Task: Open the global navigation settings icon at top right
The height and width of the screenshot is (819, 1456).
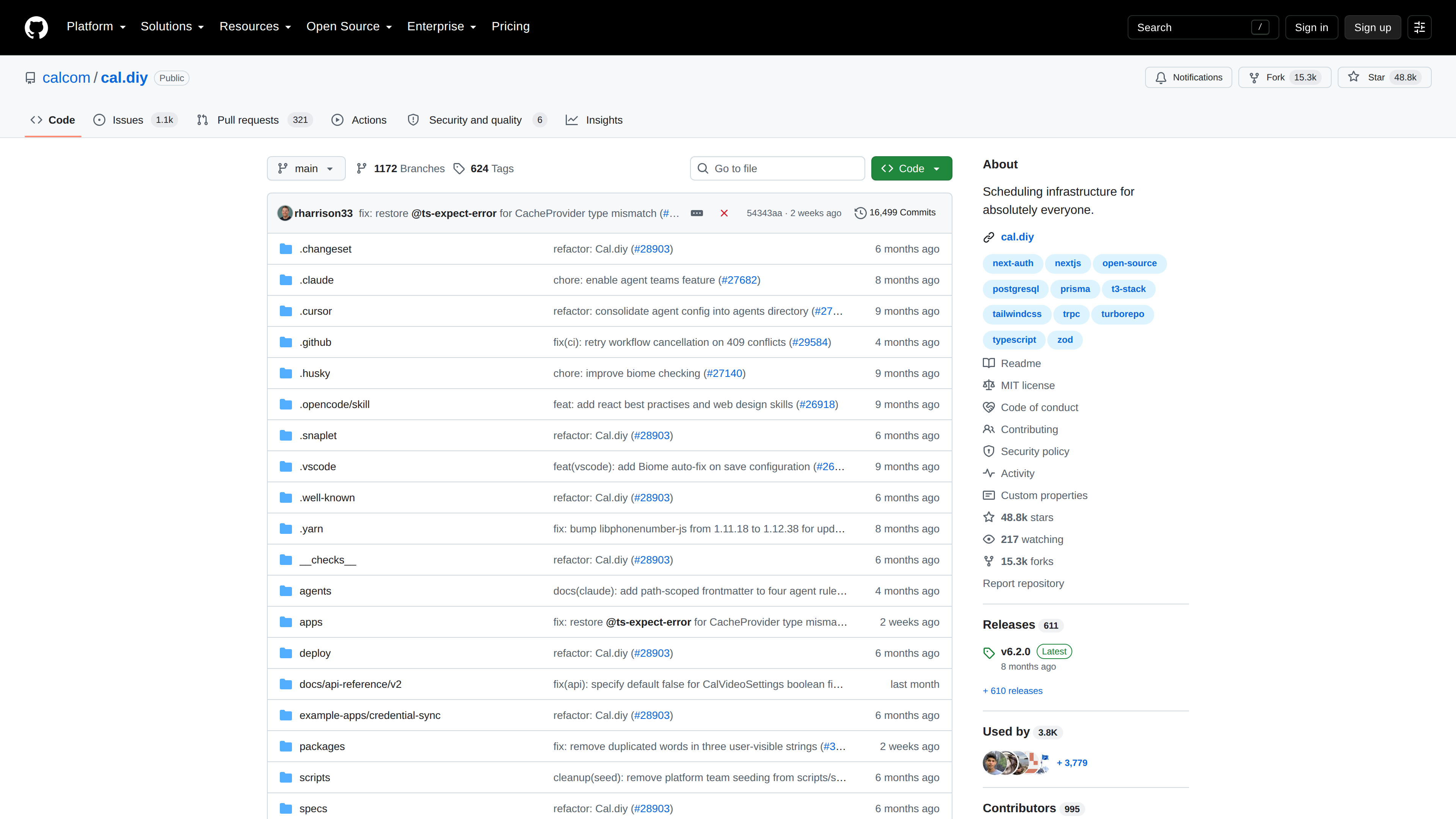Action: pos(1419,27)
